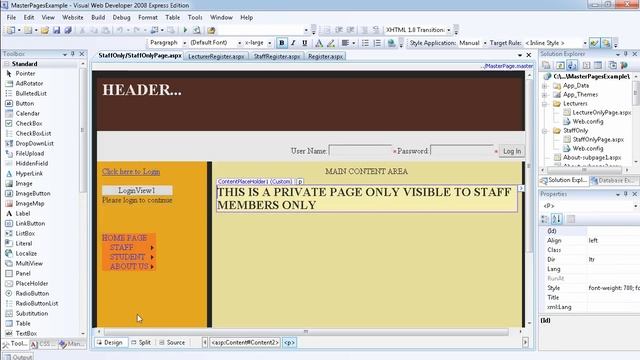This screenshot has height=360, width=640.
Task: Select the Image control in Toolbox
Action: (24, 184)
